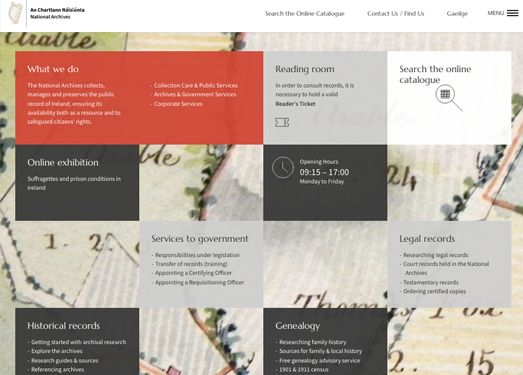
Task: Click the opening hours clock icon
Action: [283, 167]
